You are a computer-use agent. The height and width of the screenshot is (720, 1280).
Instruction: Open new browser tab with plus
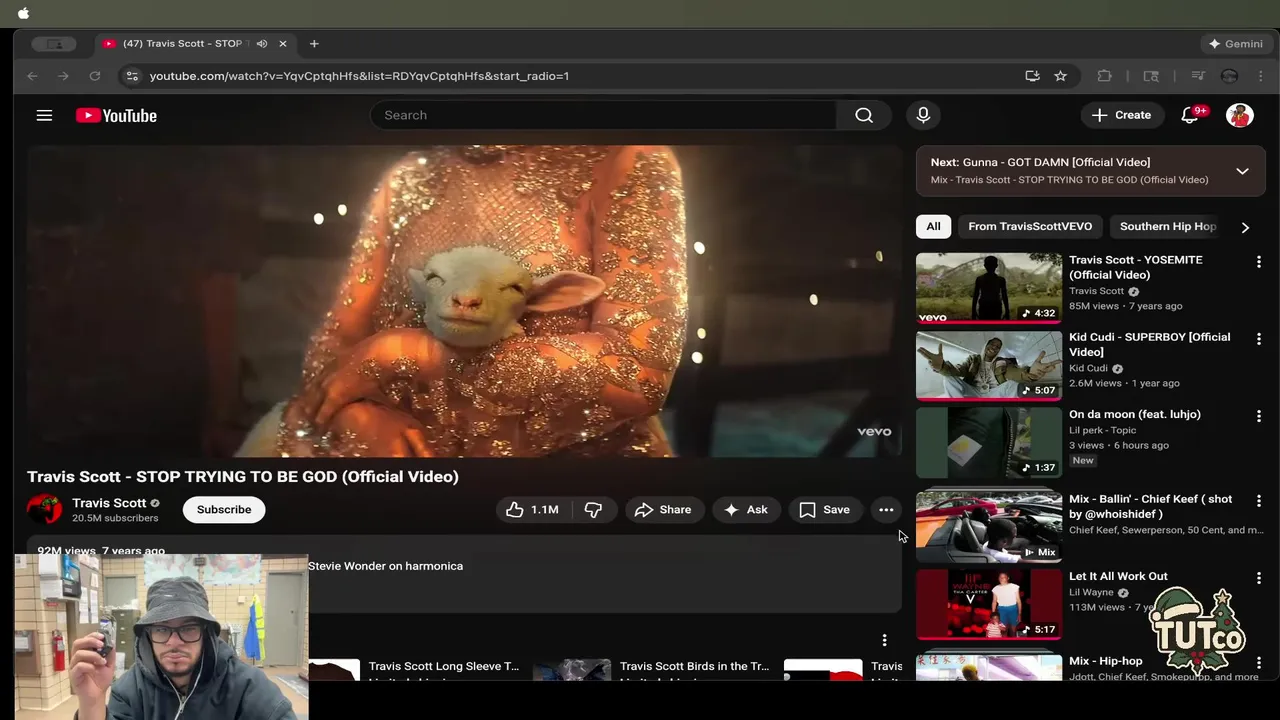pos(314,44)
